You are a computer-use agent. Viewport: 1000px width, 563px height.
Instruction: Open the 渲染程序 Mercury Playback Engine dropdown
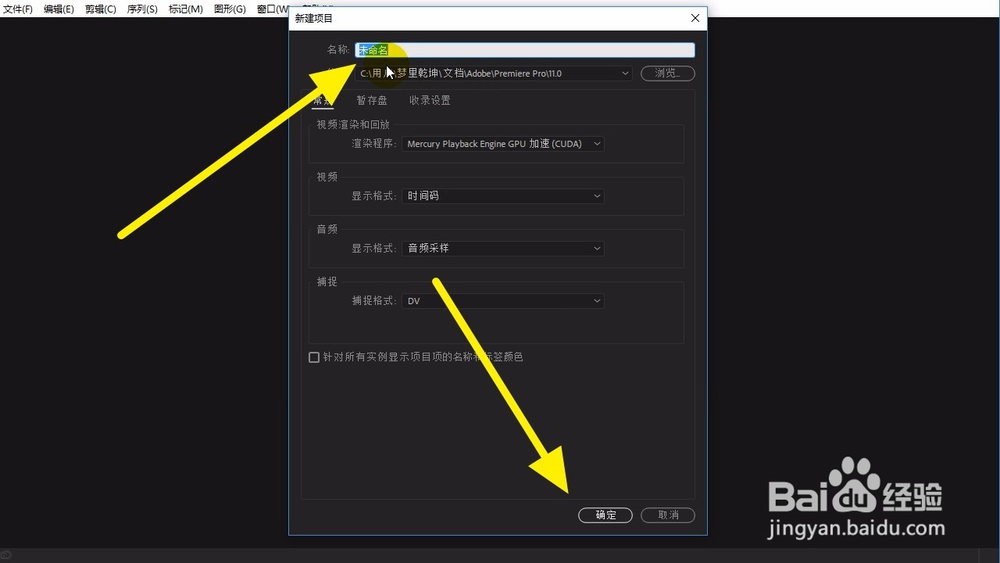503,143
